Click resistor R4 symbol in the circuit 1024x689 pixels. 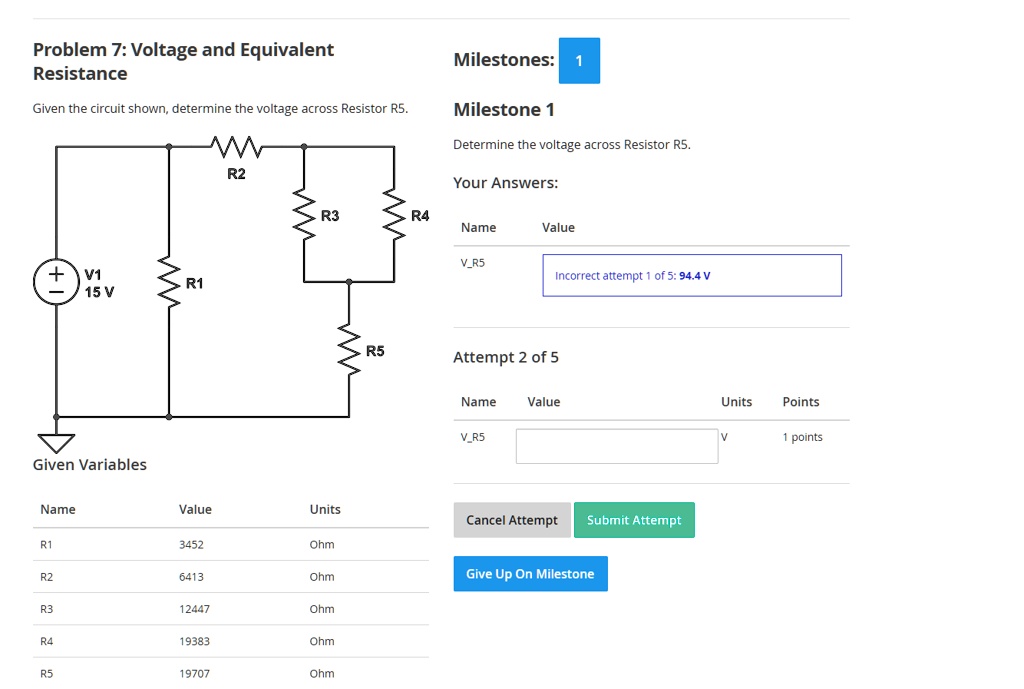click(393, 213)
